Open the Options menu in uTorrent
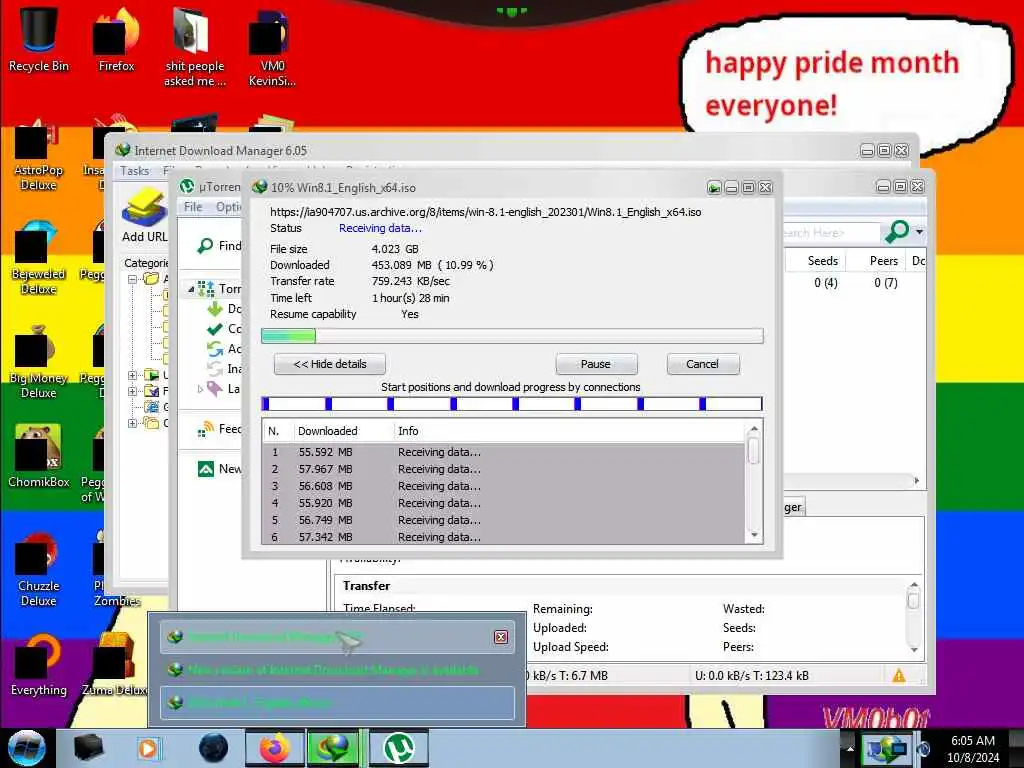Image resolution: width=1024 pixels, height=768 pixels. point(229,207)
